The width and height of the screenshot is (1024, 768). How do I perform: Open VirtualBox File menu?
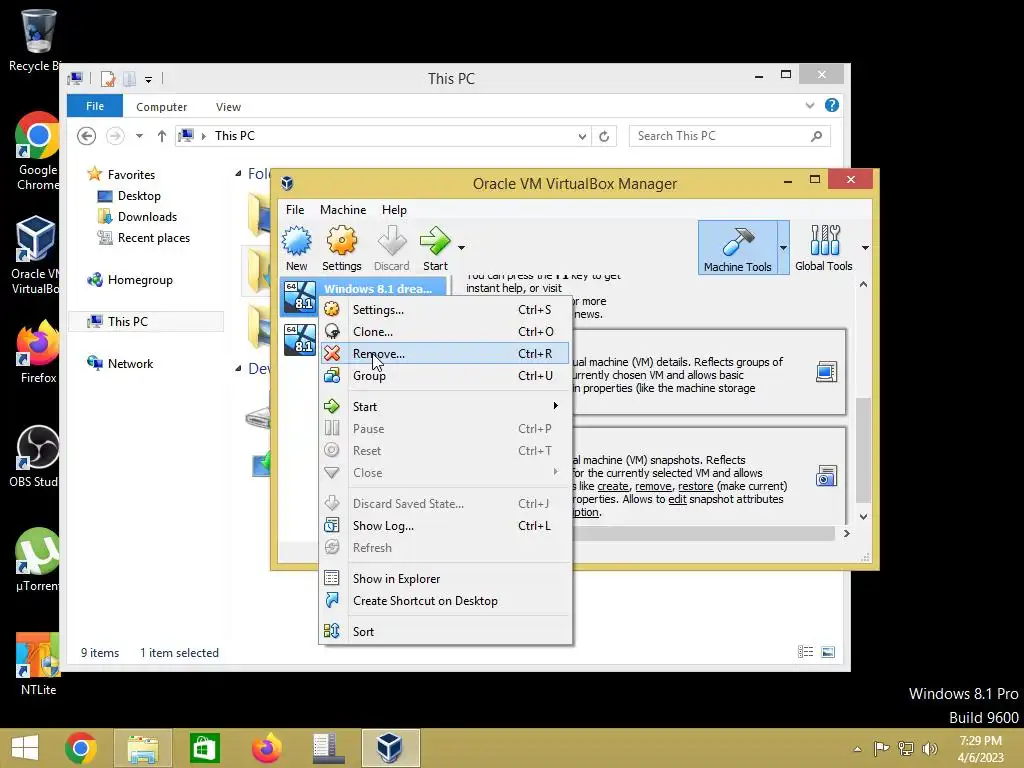tap(295, 210)
